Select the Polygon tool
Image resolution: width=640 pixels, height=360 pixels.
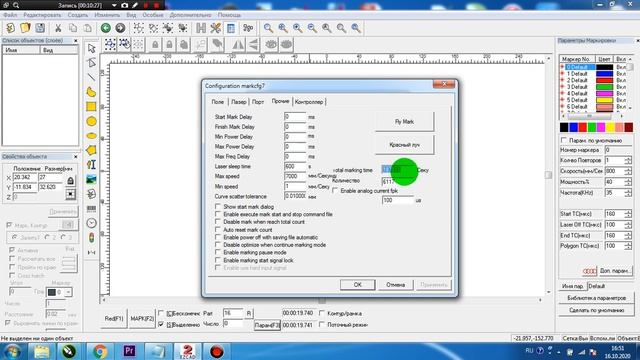[91, 150]
